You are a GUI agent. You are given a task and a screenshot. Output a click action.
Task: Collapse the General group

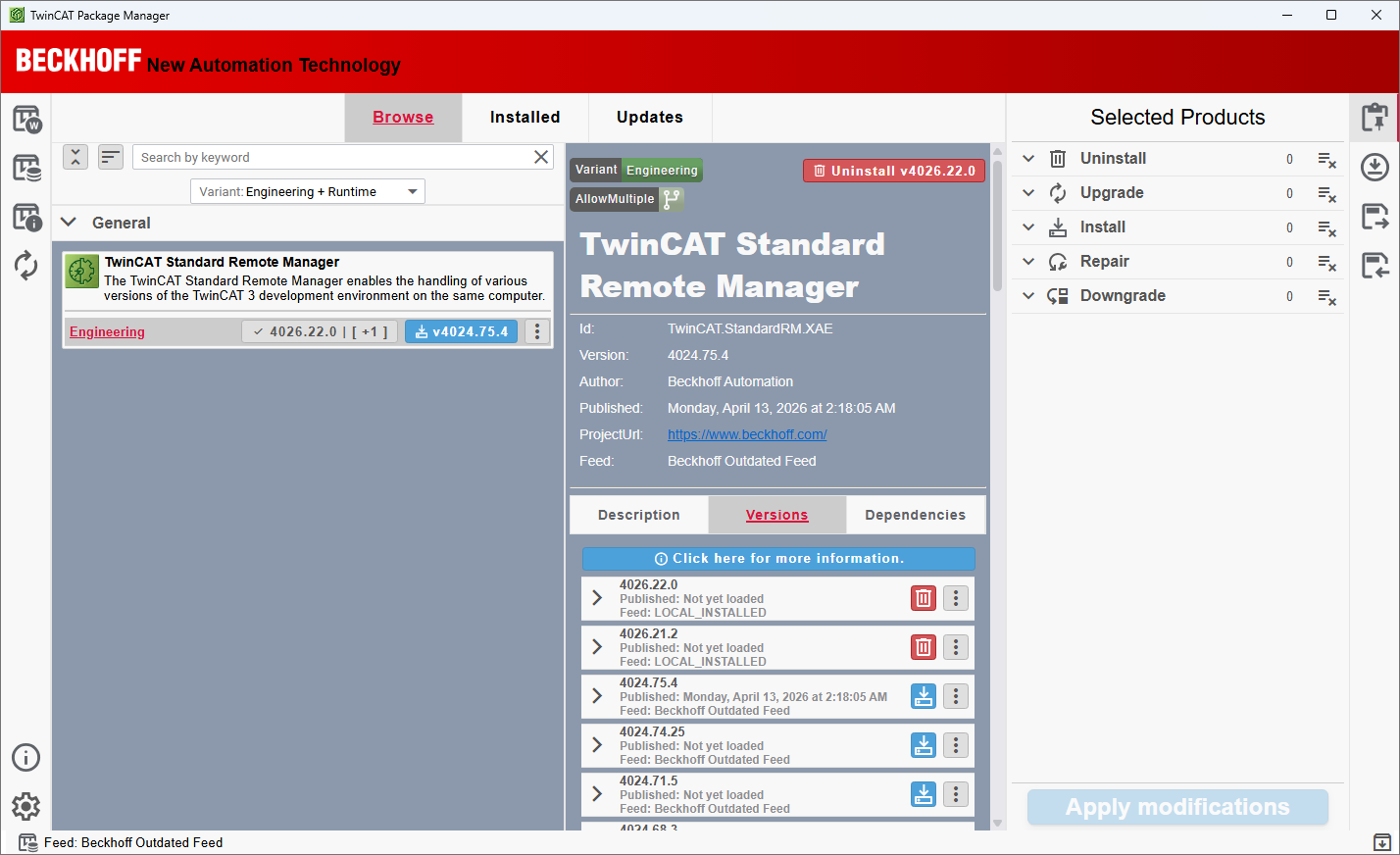pyautogui.click(x=69, y=223)
